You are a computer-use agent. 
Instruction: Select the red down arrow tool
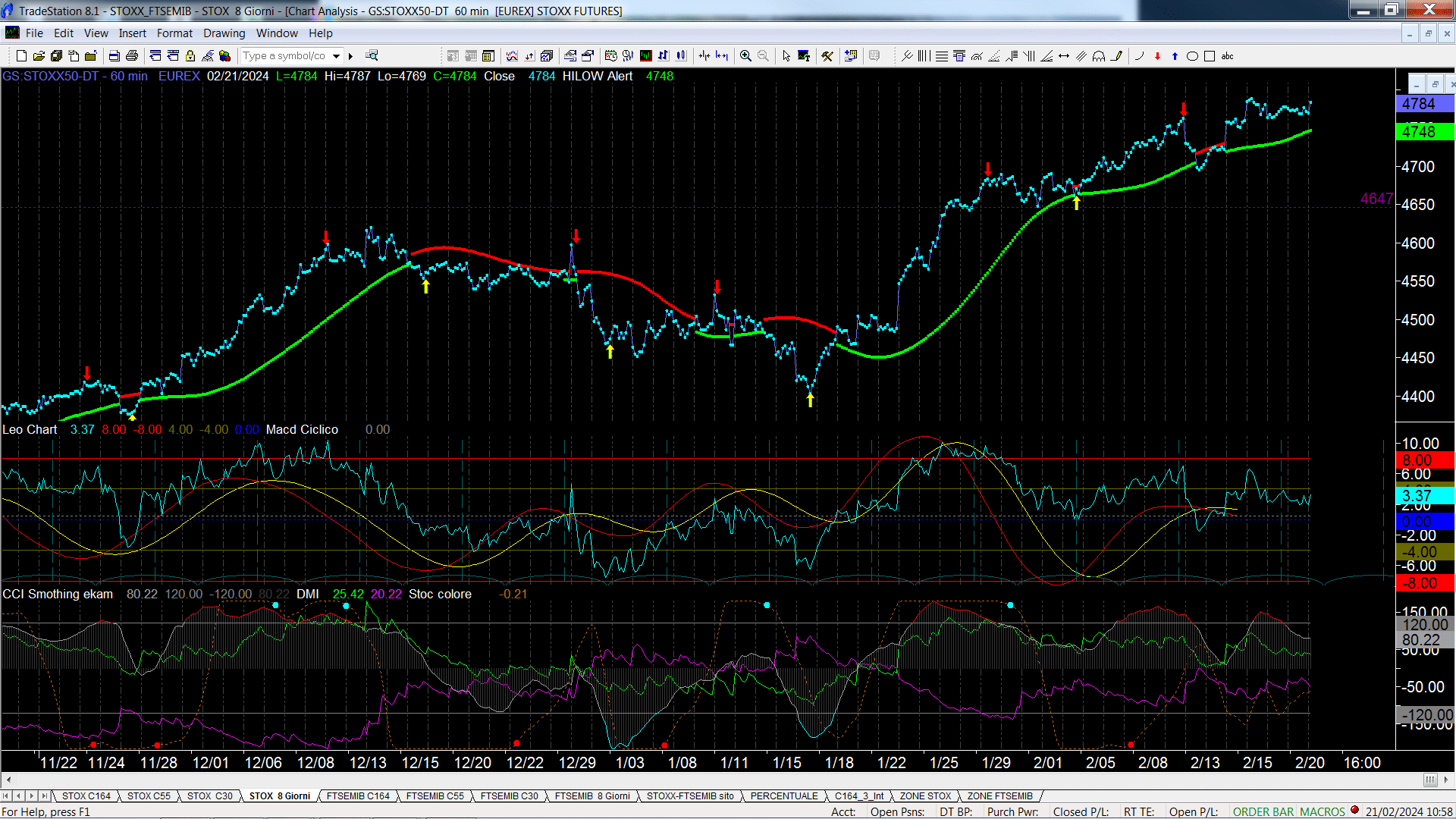click(1157, 56)
